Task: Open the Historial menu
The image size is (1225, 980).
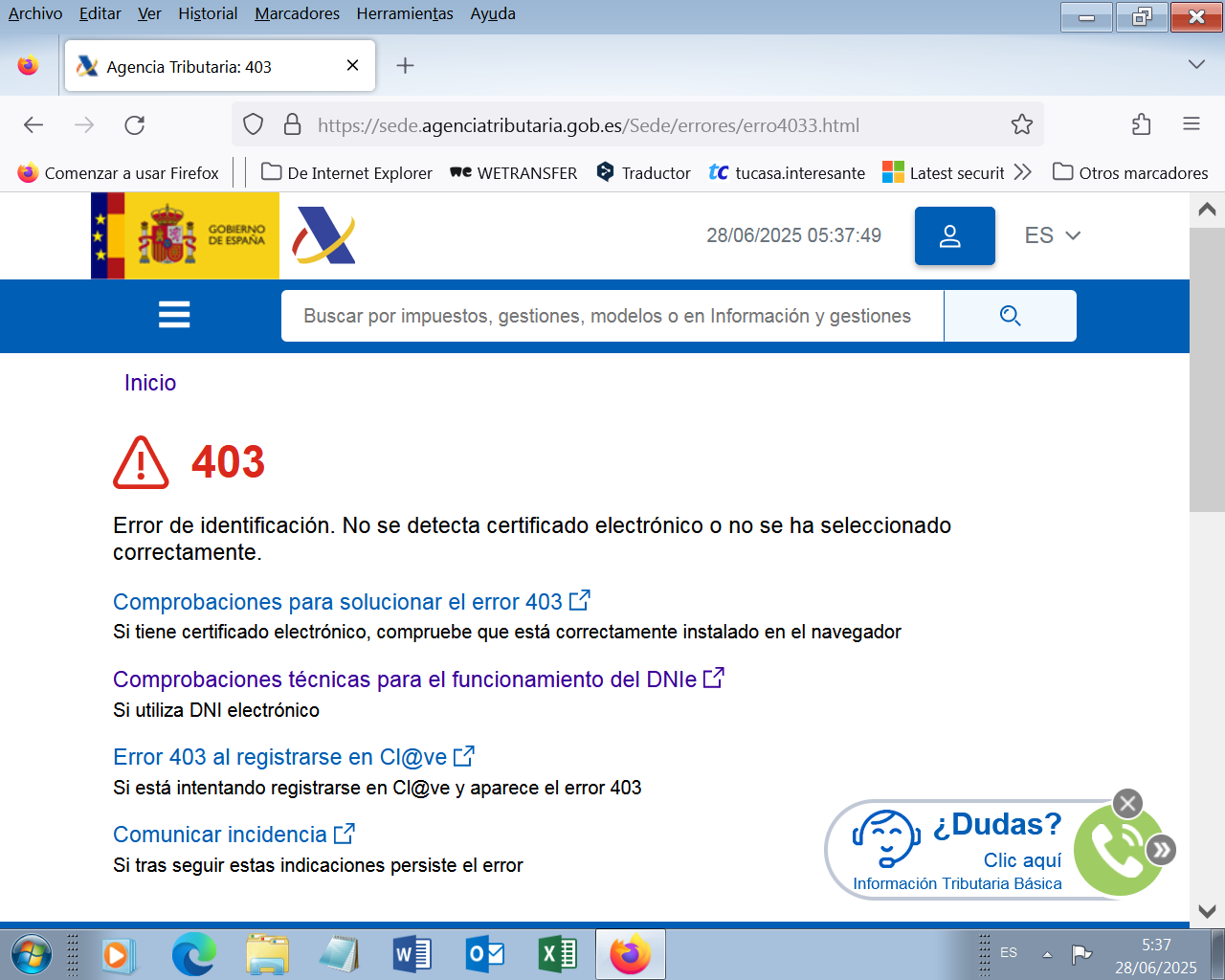Action: pyautogui.click(x=208, y=13)
